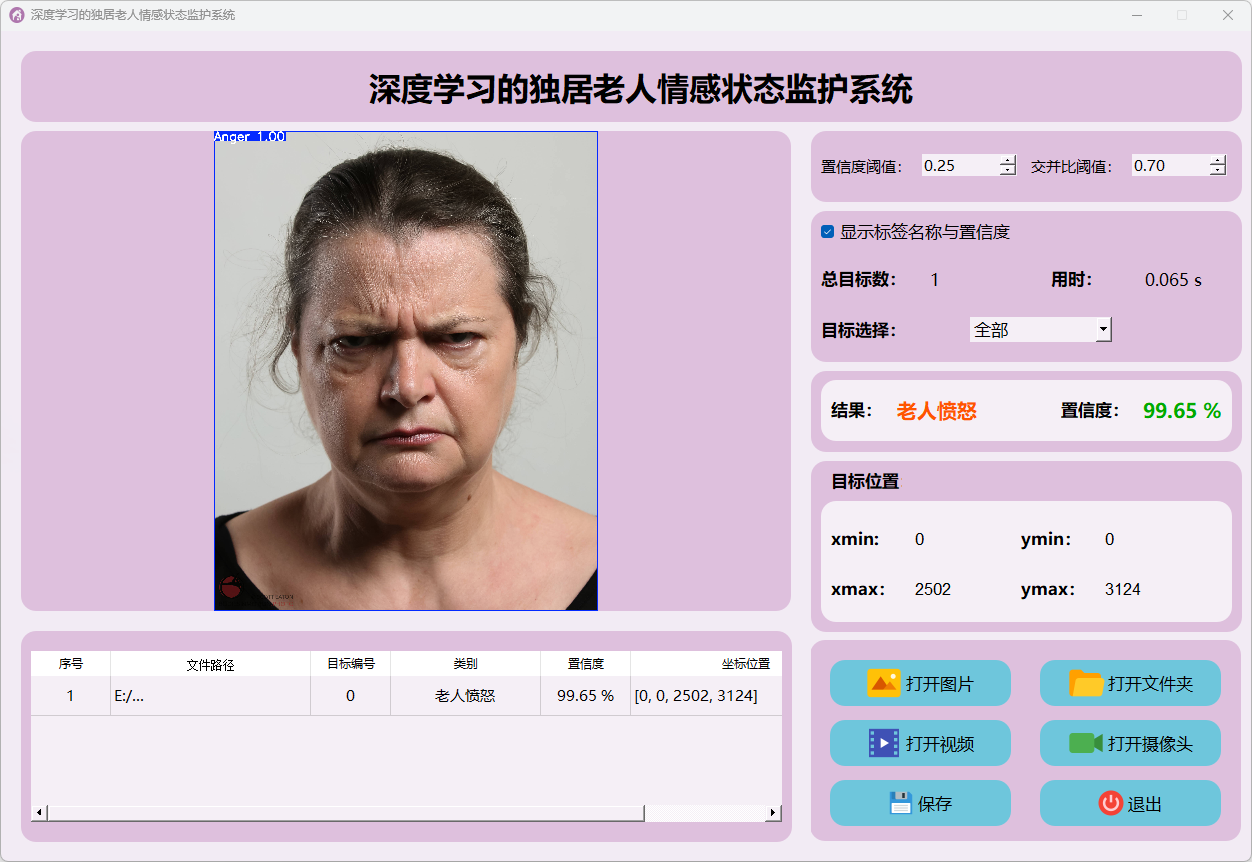The height and width of the screenshot is (862, 1252).
Task: Increase the 置信度阈值 value with up arrow
Action: coord(1007,160)
